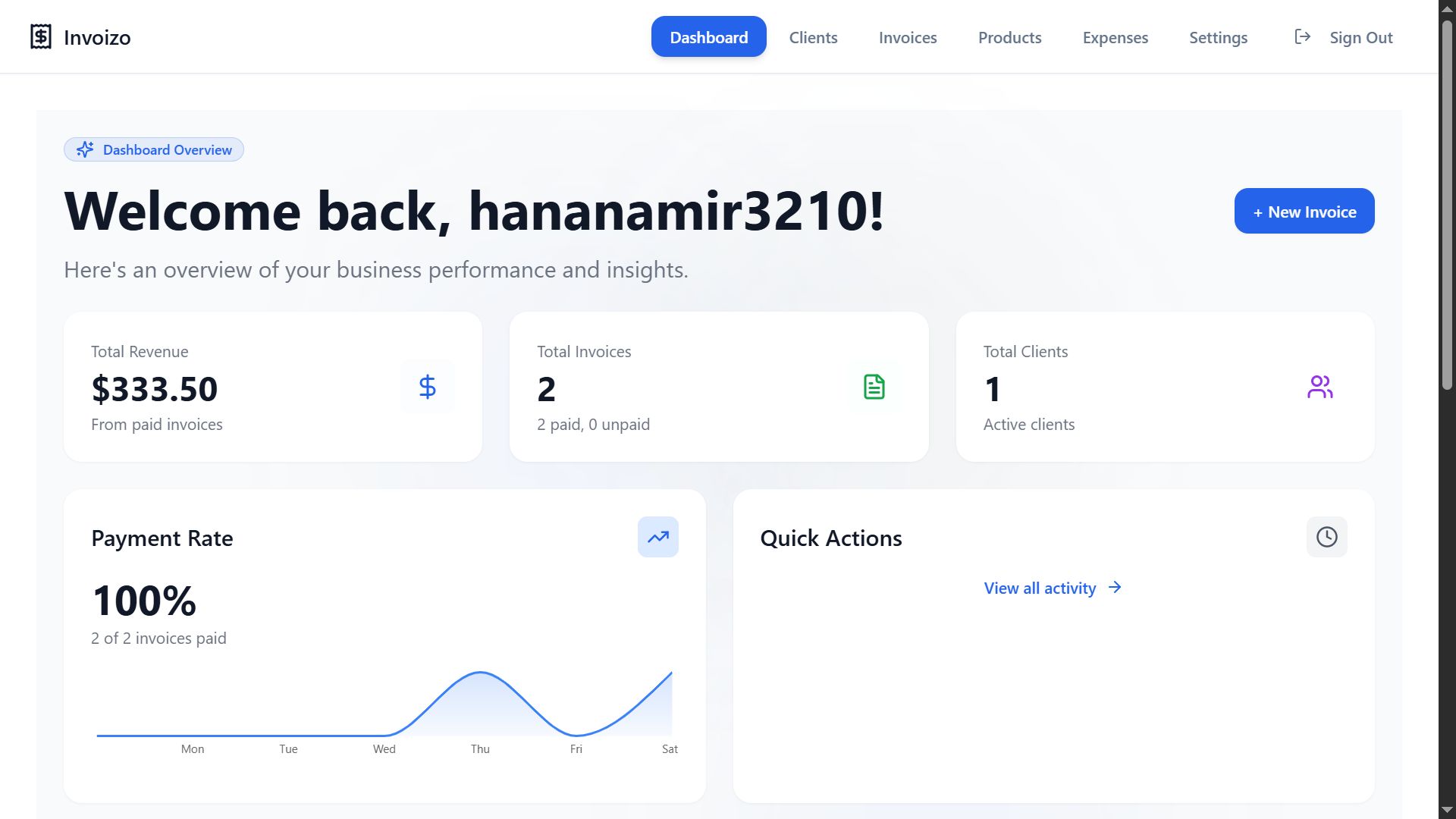Open the Clients nav tab
Image resolution: width=1456 pixels, height=819 pixels.
click(x=813, y=37)
